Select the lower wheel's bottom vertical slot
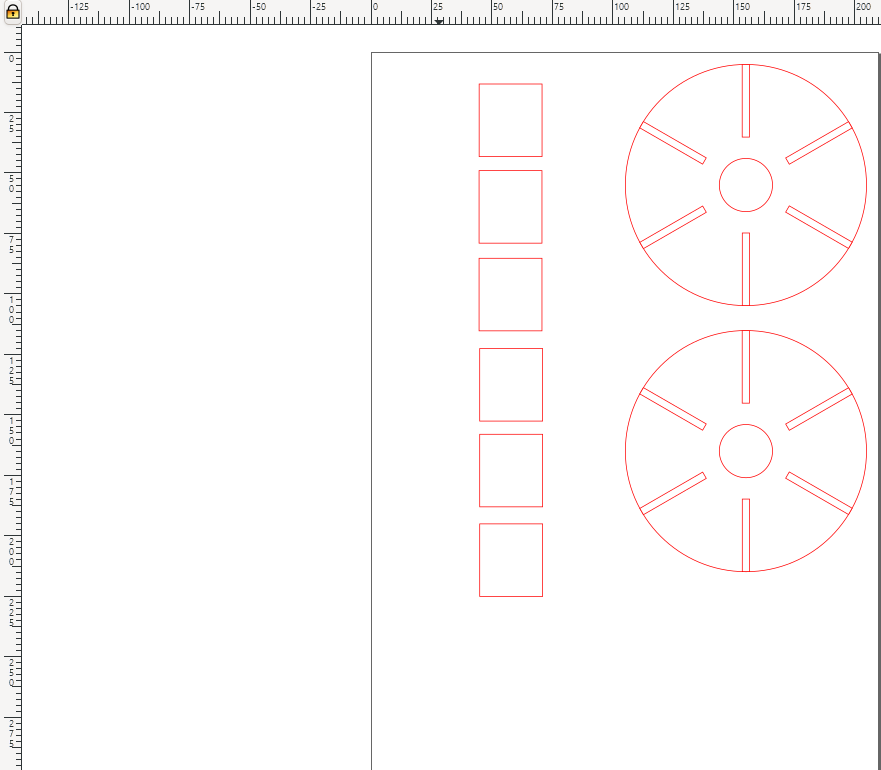 point(746,535)
